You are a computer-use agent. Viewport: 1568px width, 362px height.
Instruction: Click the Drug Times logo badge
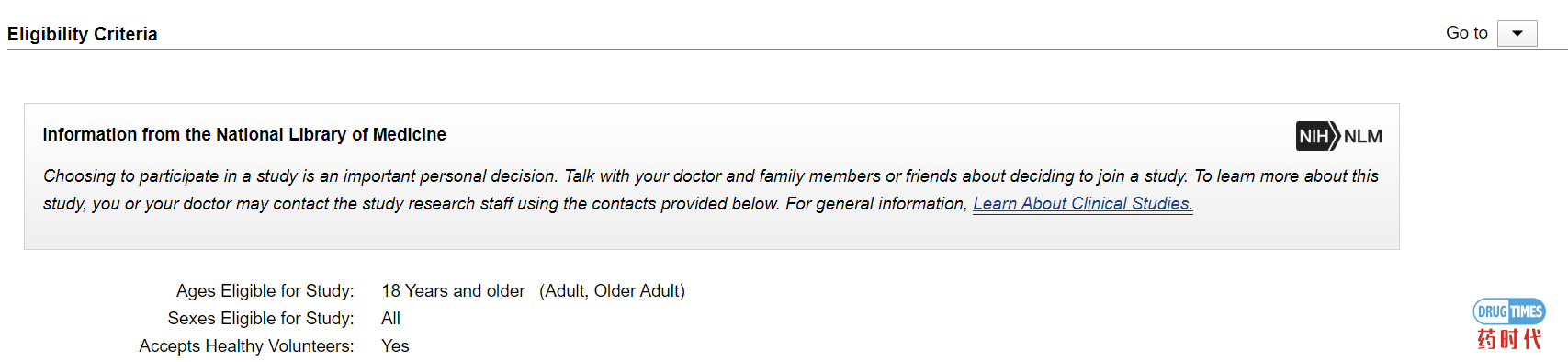pyautogui.click(x=1509, y=311)
